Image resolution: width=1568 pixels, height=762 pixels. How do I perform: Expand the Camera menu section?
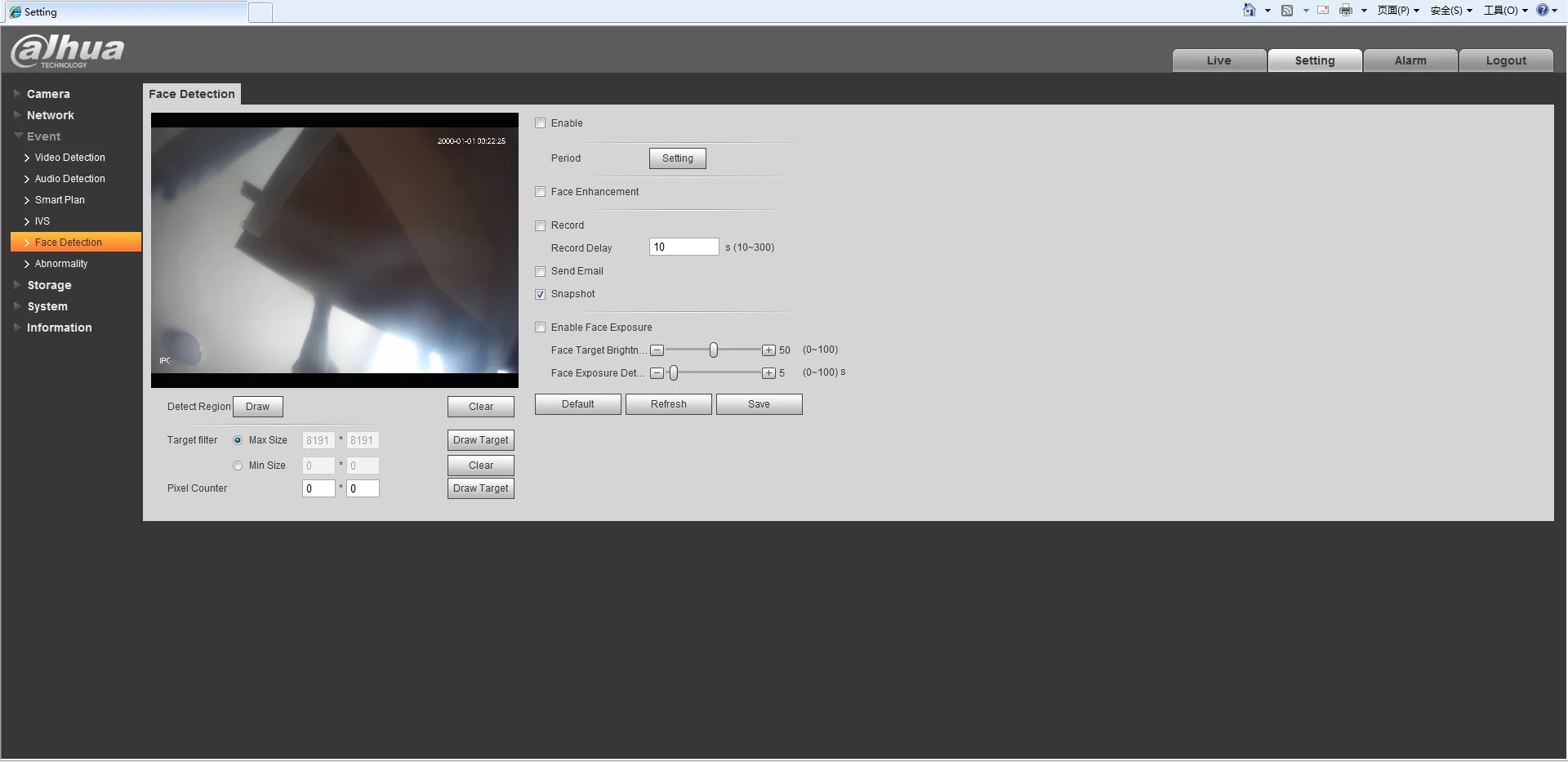pyautogui.click(x=48, y=94)
